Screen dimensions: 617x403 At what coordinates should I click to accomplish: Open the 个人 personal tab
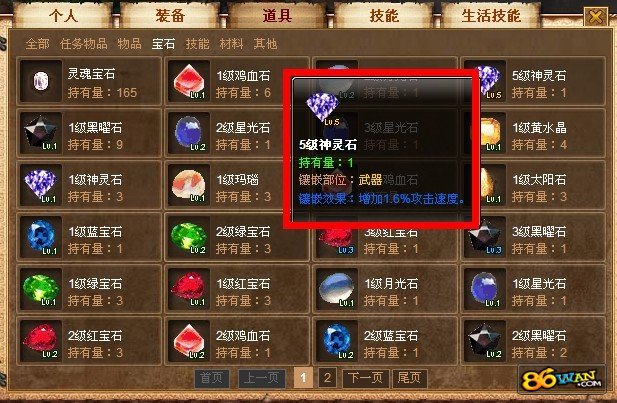click(x=63, y=15)
